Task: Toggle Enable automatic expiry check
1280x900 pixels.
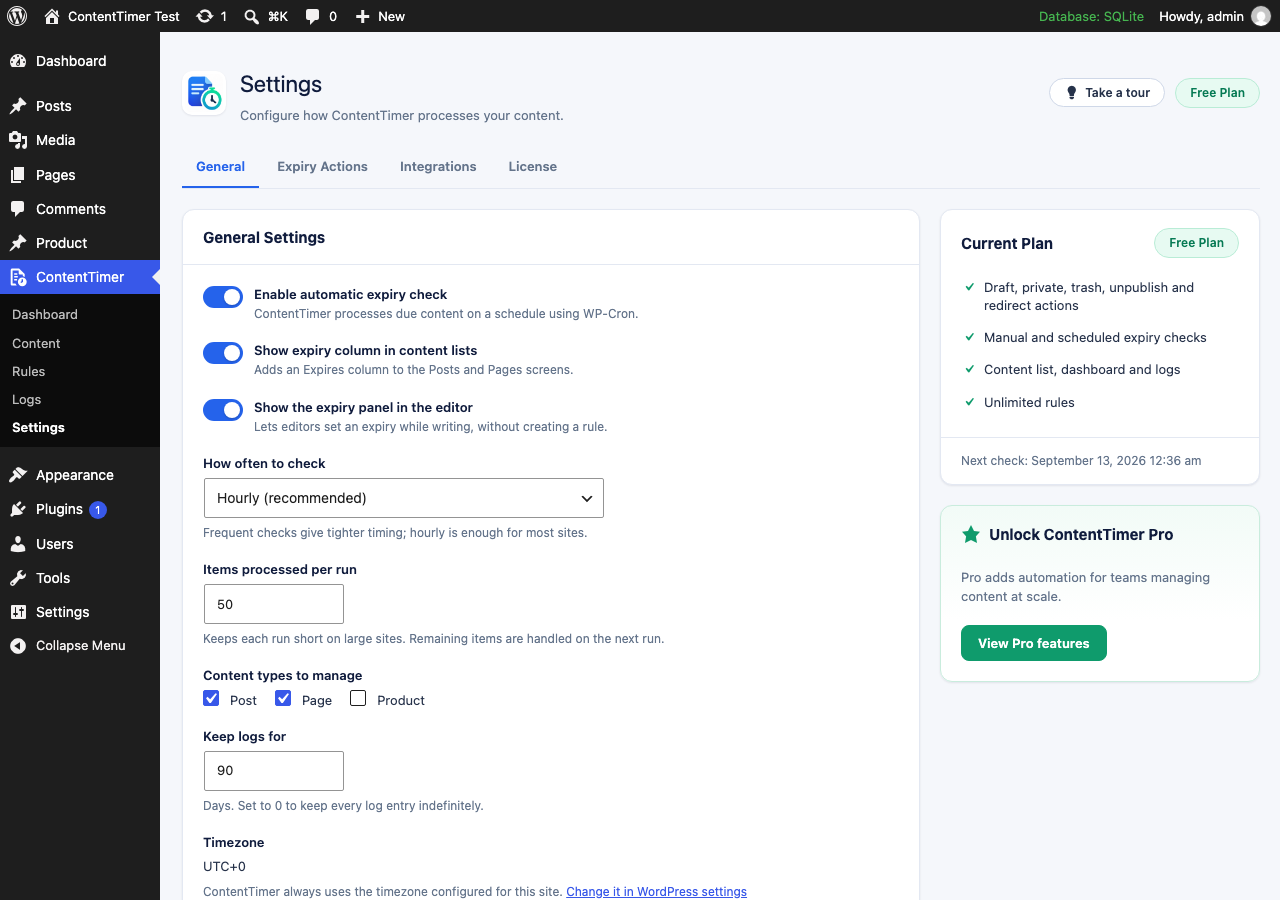Action: [x=223, y=297]
